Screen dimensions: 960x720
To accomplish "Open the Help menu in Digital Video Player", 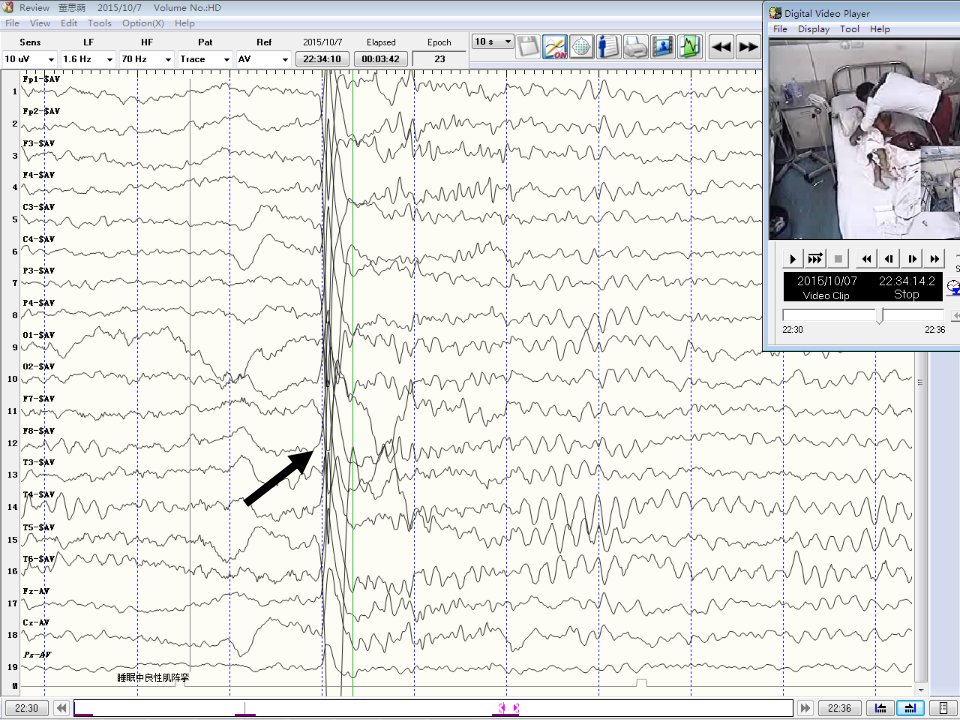I will 880,29.
